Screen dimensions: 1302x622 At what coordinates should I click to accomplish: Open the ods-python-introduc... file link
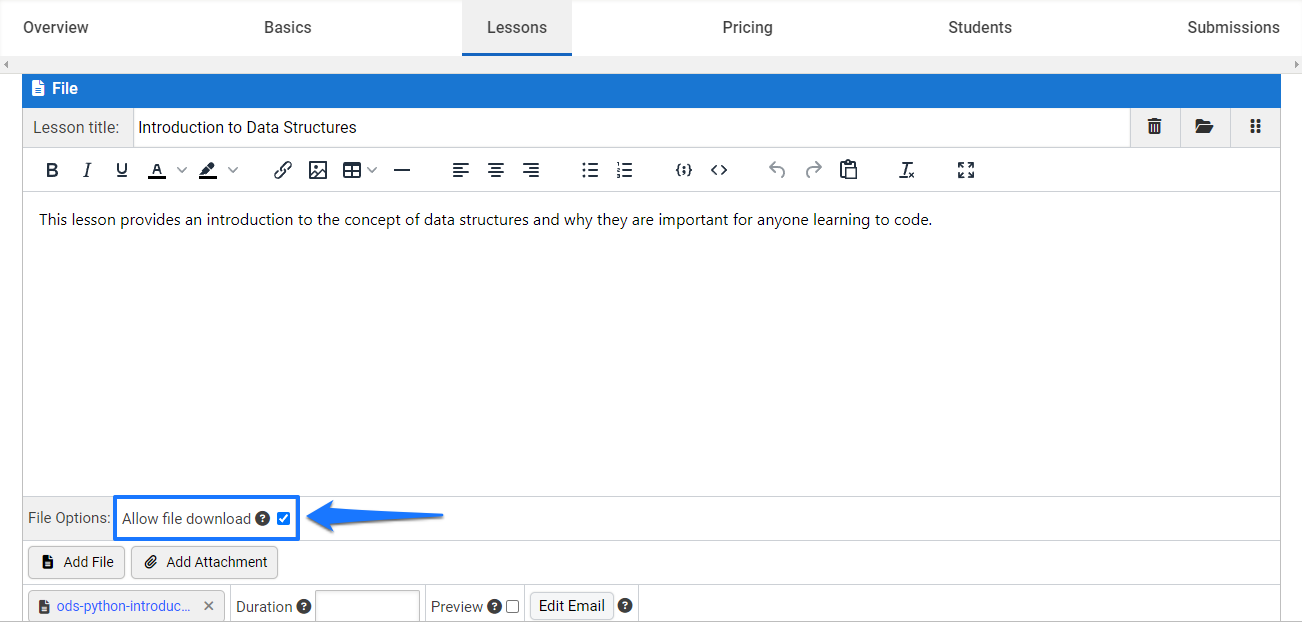123,606
